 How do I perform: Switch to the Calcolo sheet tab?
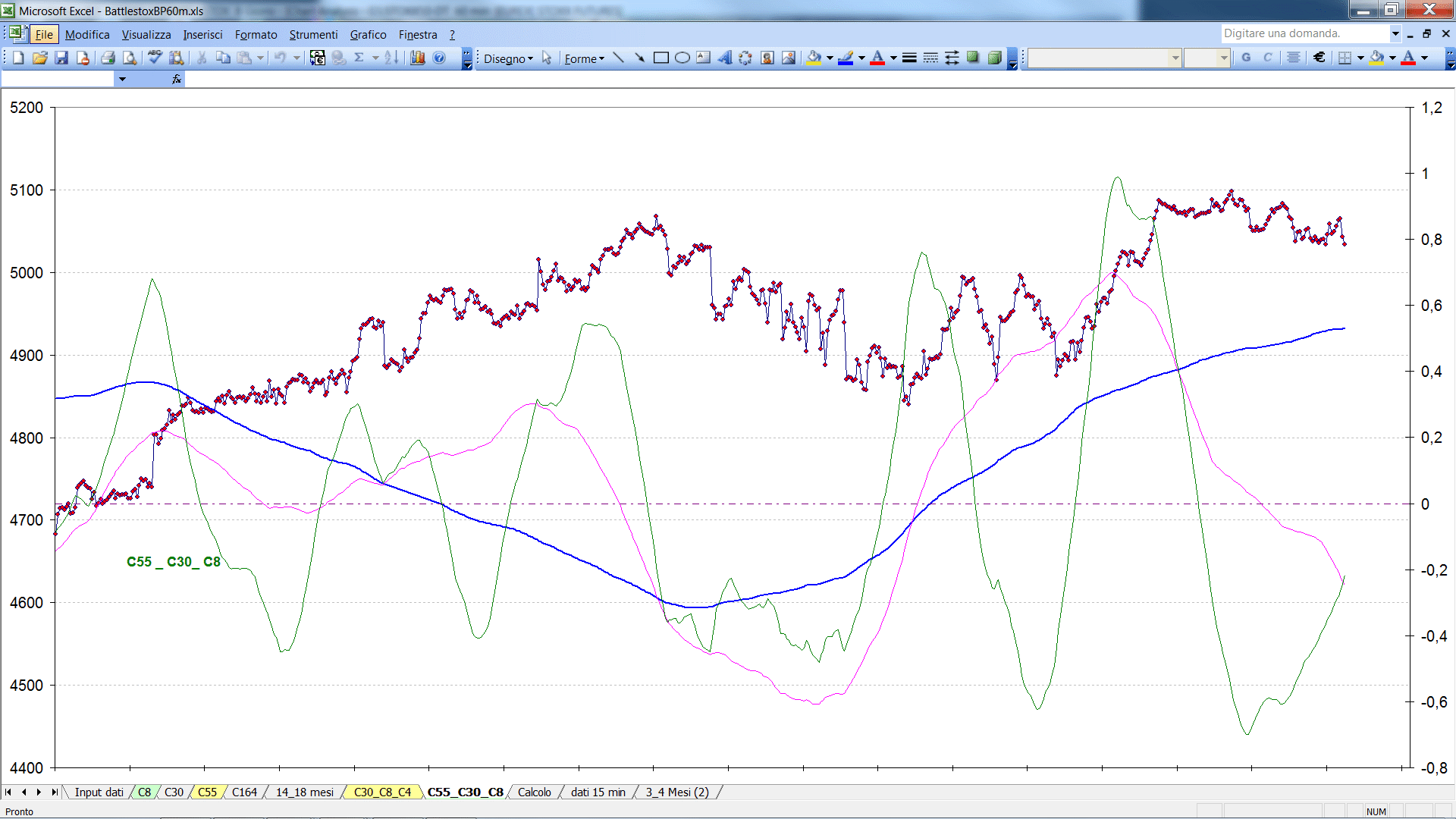pyautogui.click(x=534, y=792)
